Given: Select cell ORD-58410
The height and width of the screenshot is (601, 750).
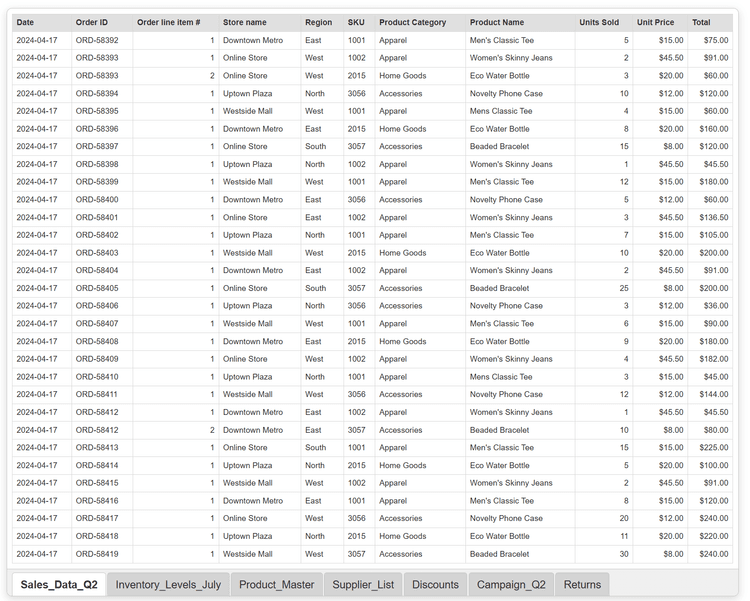Looking at the screenshot, I should click(102, 377).
